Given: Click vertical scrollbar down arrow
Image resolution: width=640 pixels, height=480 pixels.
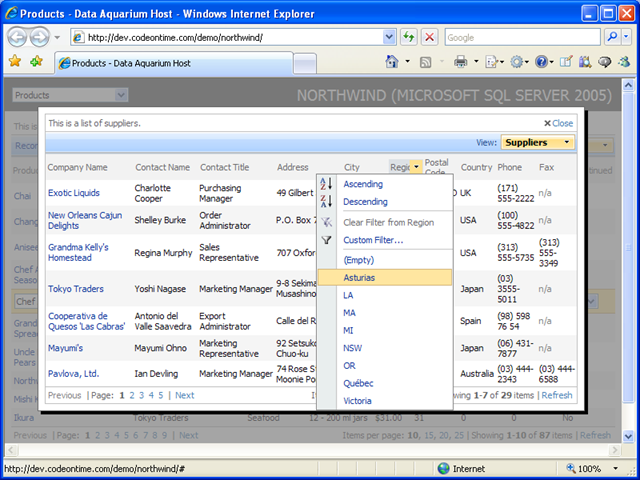Looking at the screenshot, I should click(628, 436).
